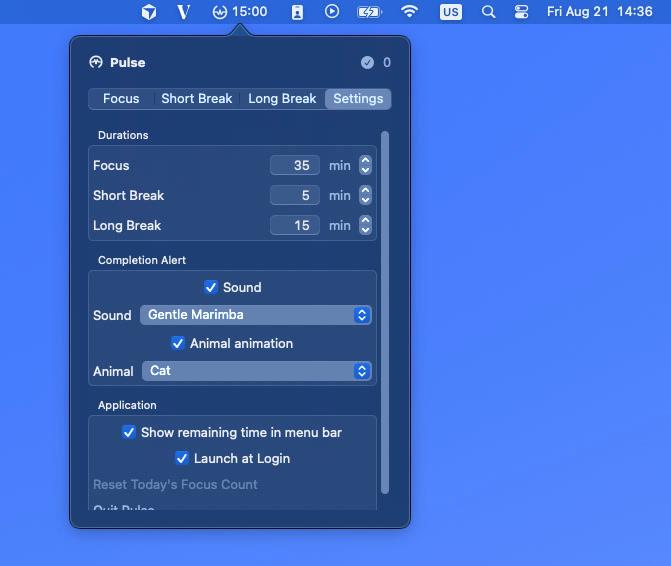
Task: Uncheck Animal animation
Action: click(x=178, y=343)
